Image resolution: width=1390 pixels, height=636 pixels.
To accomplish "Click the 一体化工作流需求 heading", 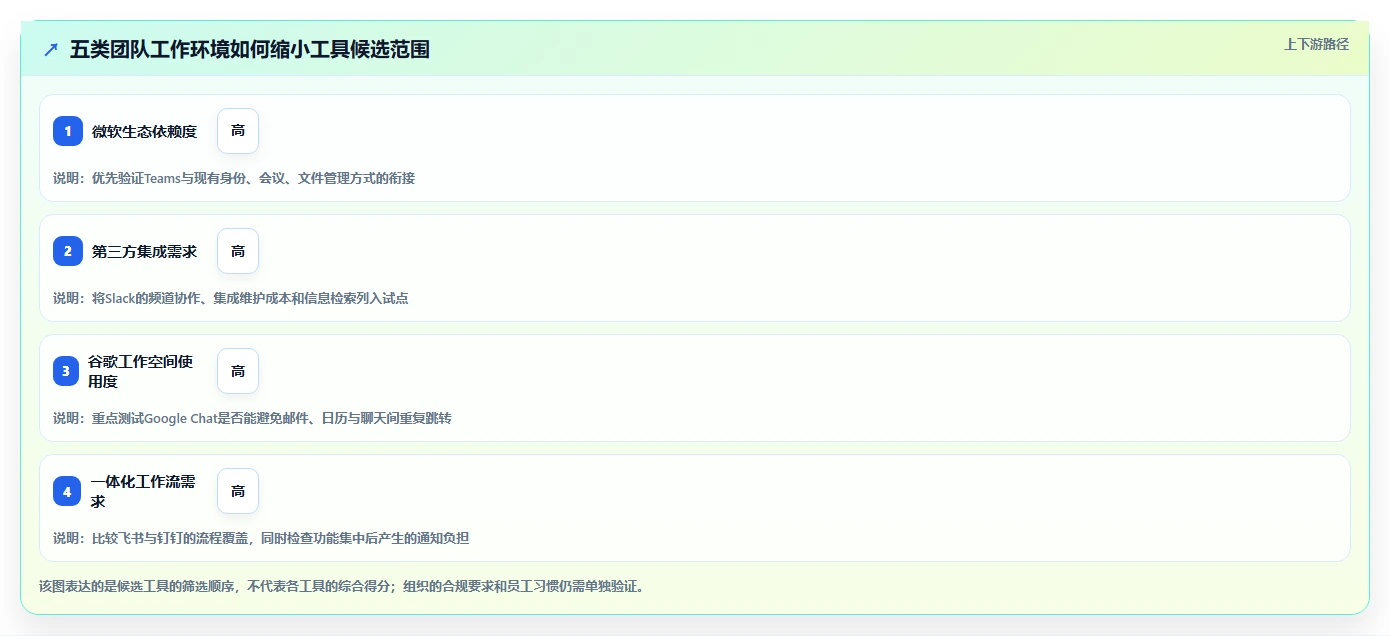I will [143, 491].
